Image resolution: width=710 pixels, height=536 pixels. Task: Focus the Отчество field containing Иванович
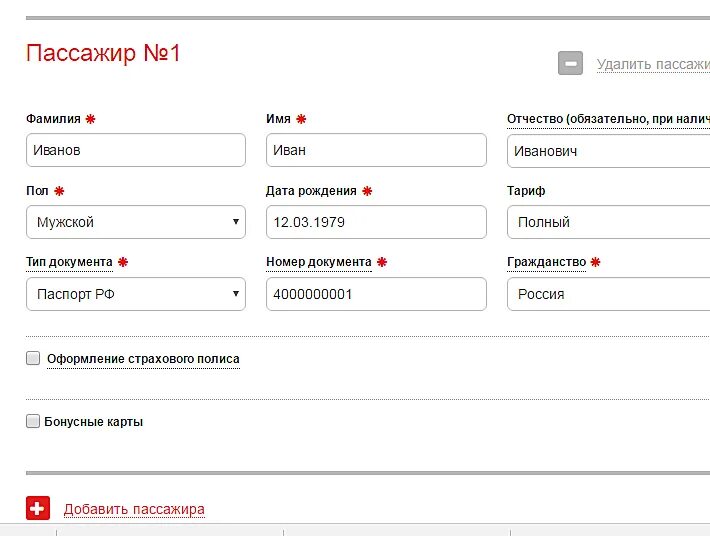(x=609, y=151)
